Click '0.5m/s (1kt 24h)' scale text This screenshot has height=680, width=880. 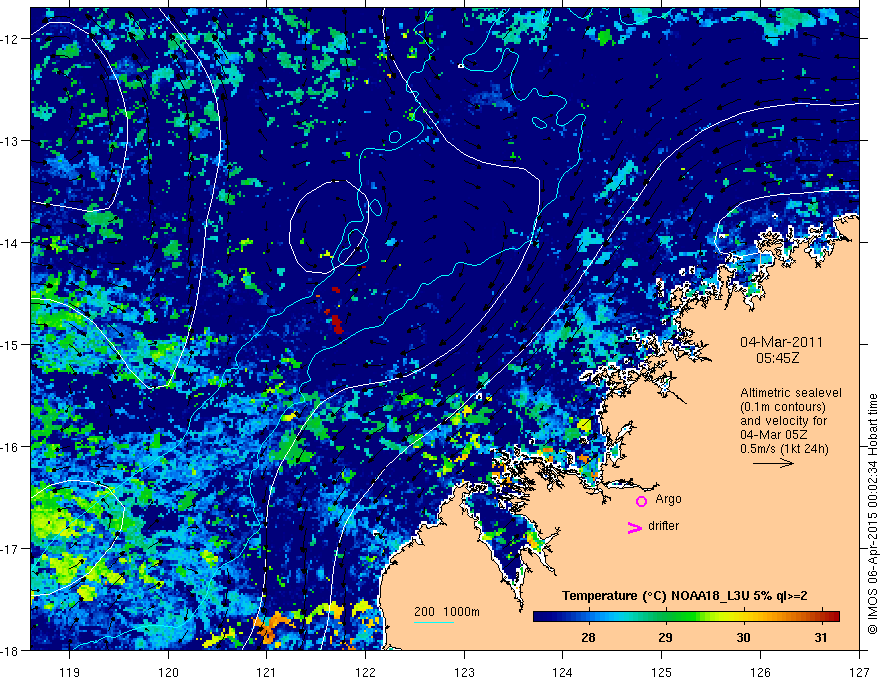tap(784, 449)
